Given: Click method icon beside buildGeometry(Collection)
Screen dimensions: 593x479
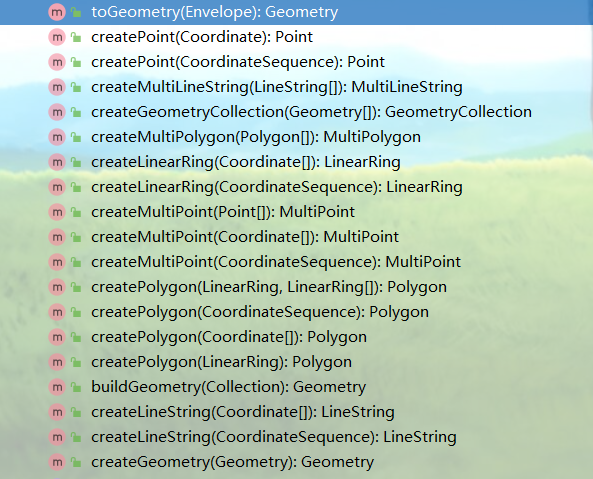Looking at the screenshot, I should pos(57,387).
